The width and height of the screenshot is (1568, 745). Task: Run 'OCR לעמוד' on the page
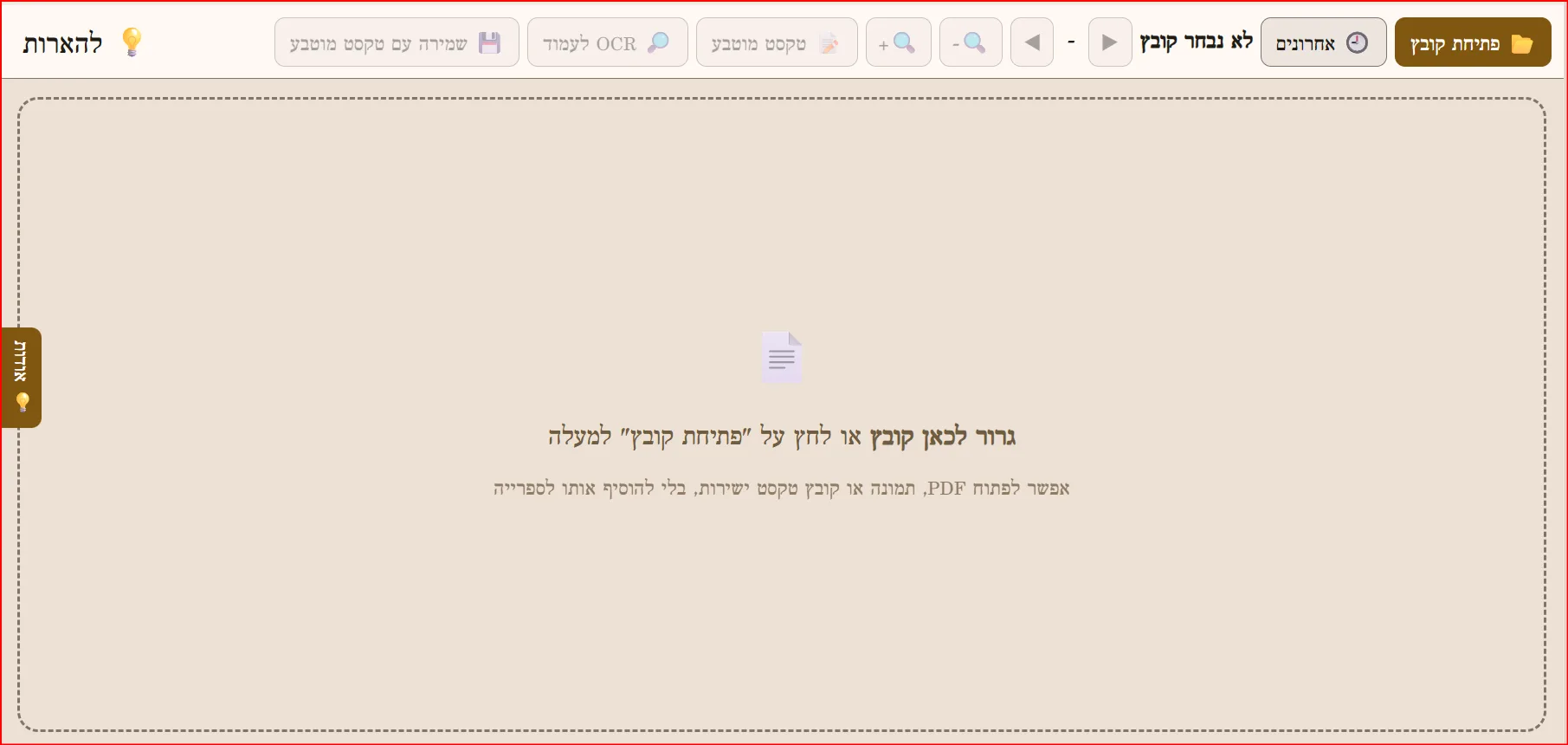[x=607, y=42]
